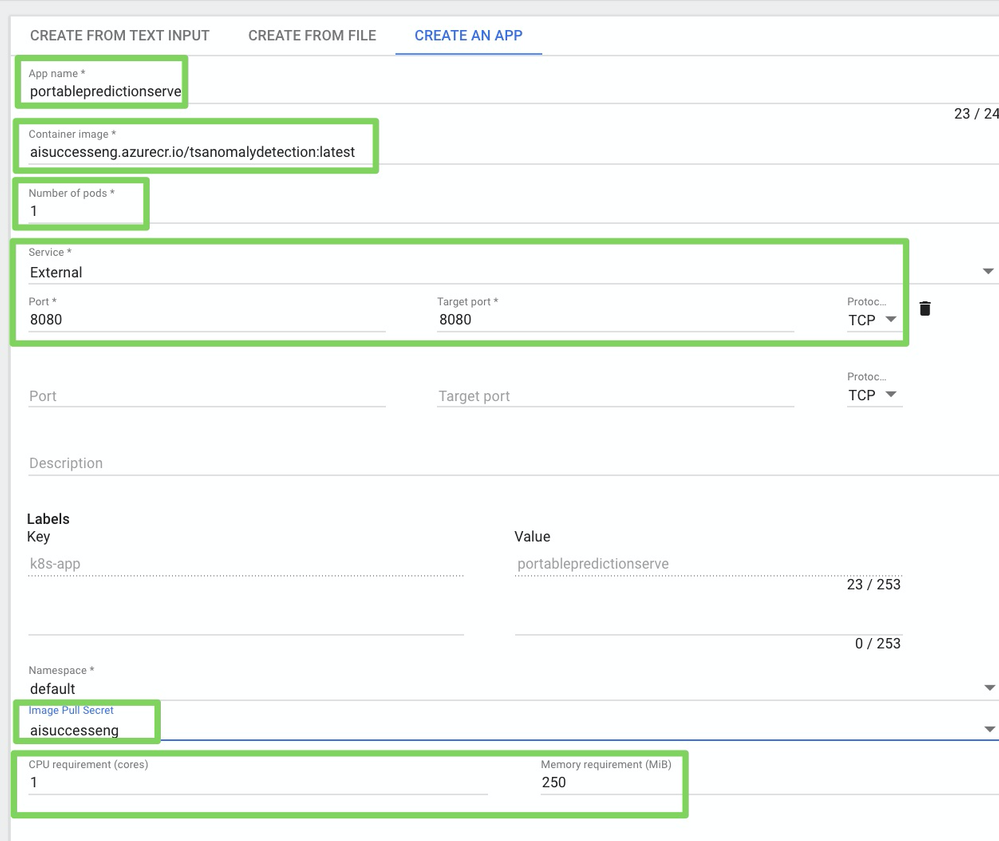Open Protocol dropdown in the 8080 row
This screenshot has width=999, height=841.
[x=873, y=320]
